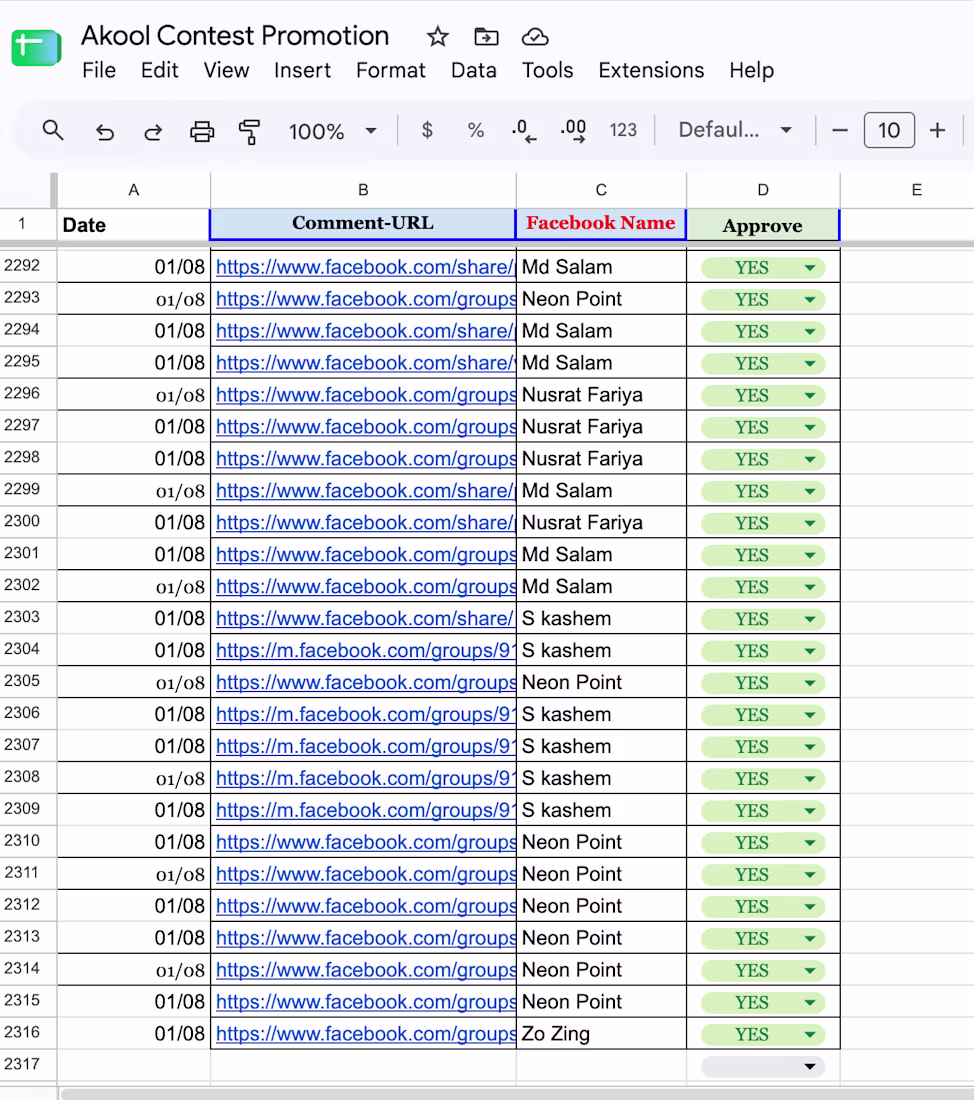Open the Facebook link in row 2293
Image resolution: width=974 pixels, height=1100 pixels.
[x=366, y=300]
